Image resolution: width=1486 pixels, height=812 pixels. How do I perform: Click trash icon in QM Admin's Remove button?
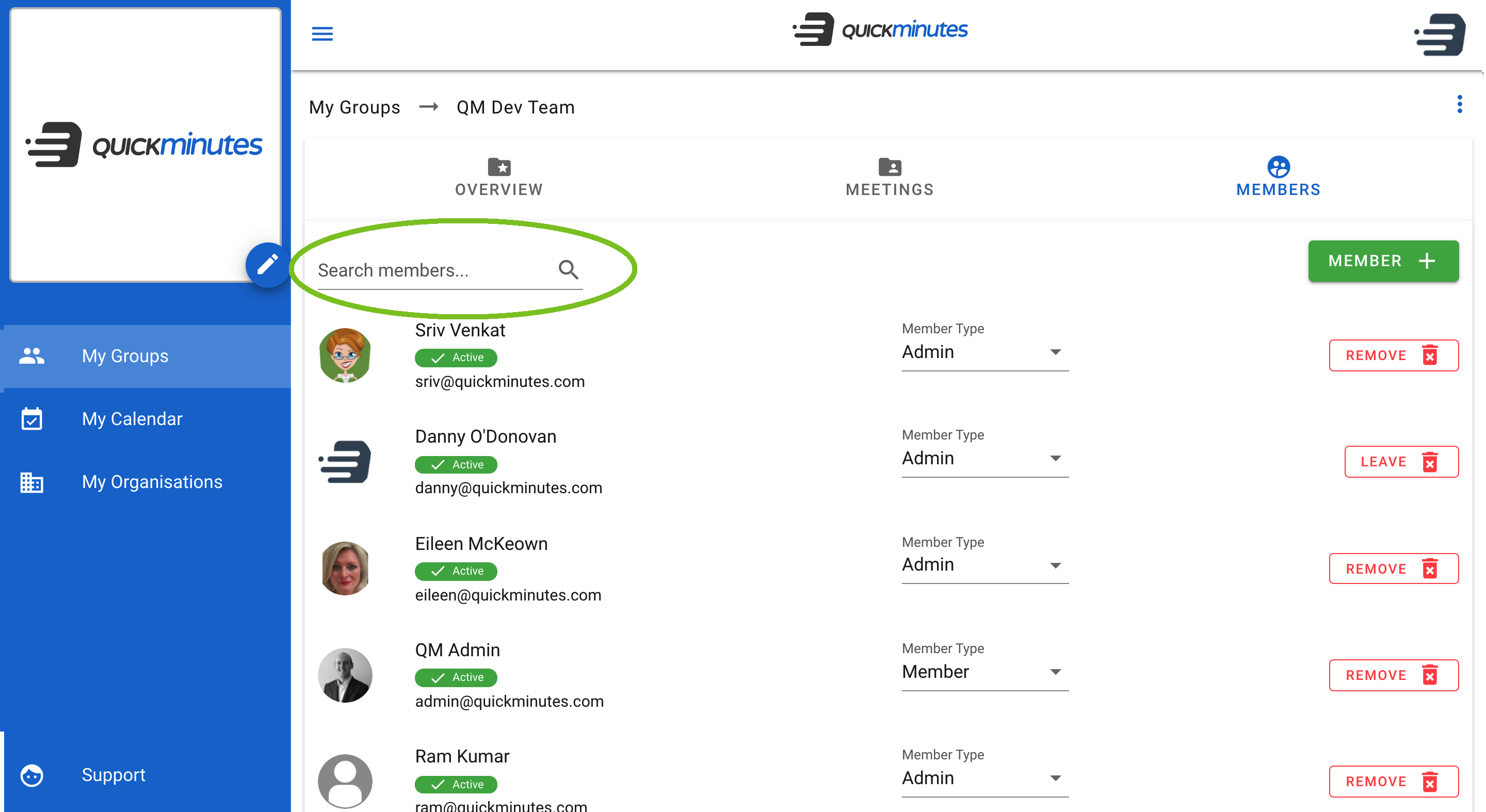pos(1429,675)
